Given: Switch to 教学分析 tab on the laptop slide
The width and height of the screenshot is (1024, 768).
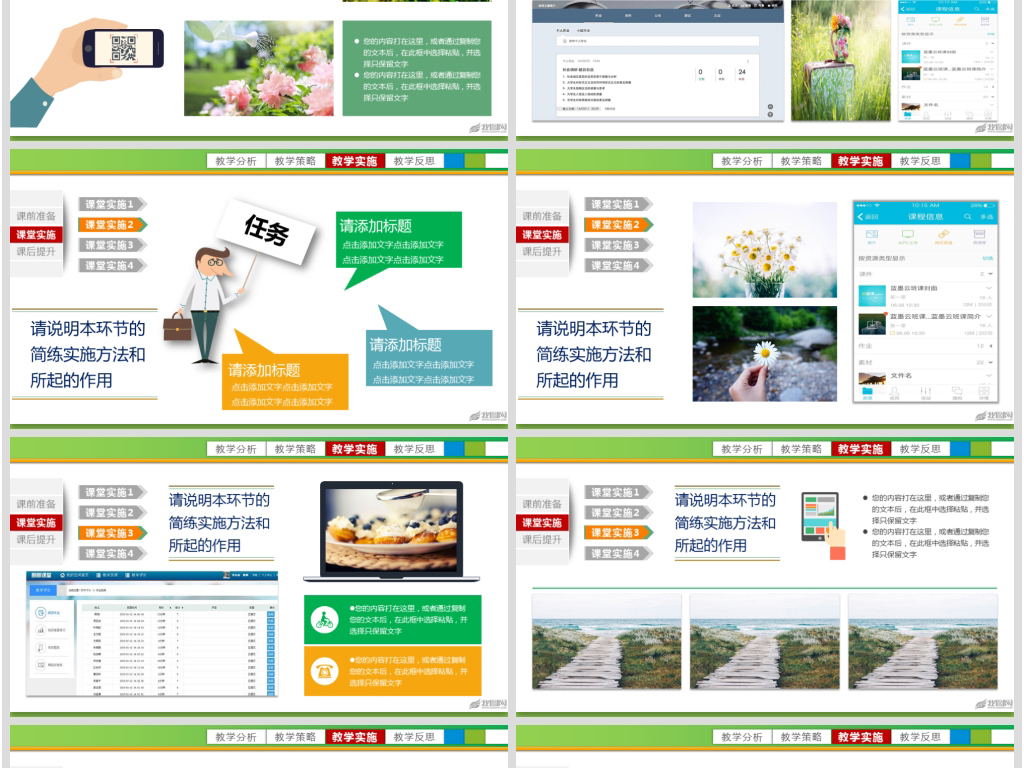Looking at the screenshot, I should click(235, 449).
